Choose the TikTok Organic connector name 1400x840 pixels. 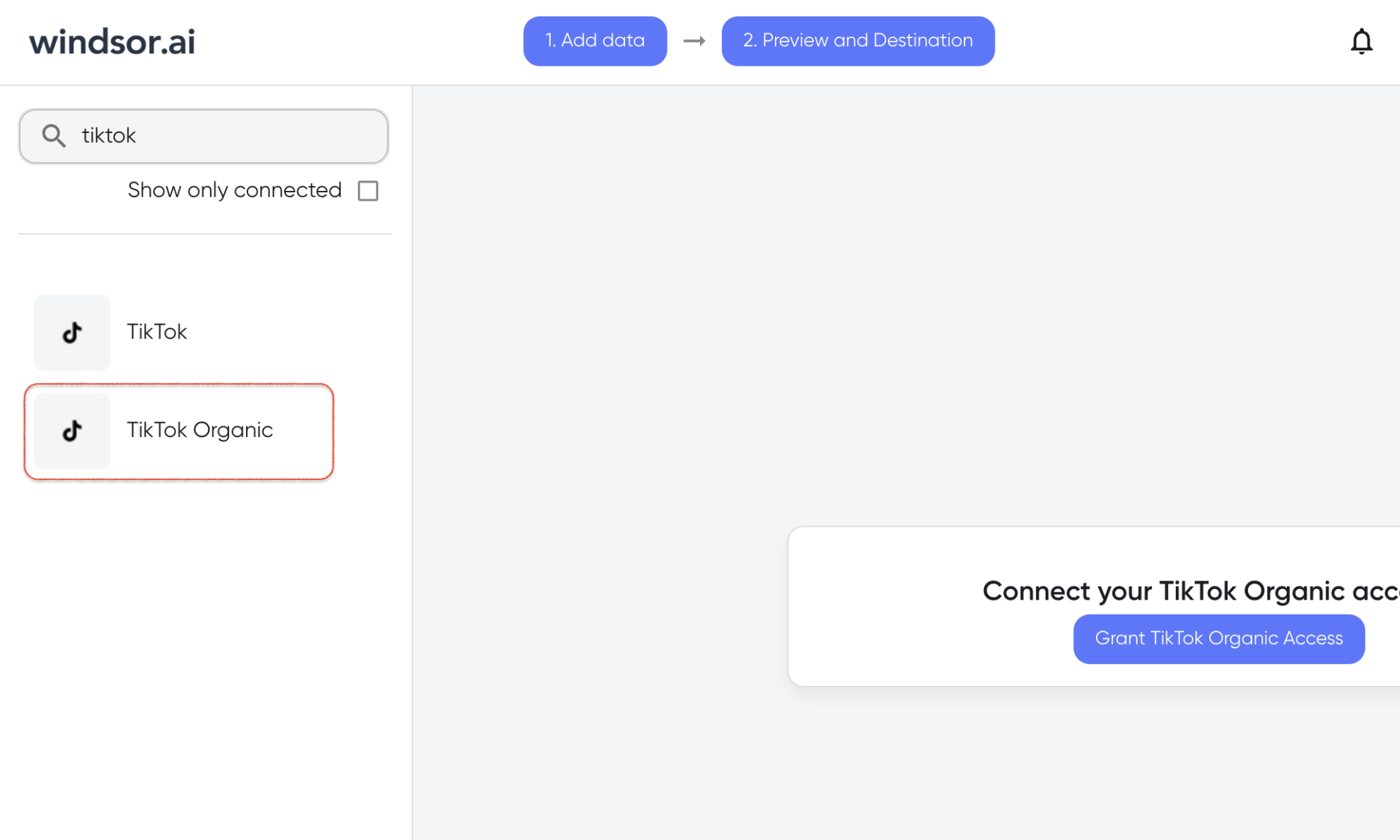tap(200, 431)
